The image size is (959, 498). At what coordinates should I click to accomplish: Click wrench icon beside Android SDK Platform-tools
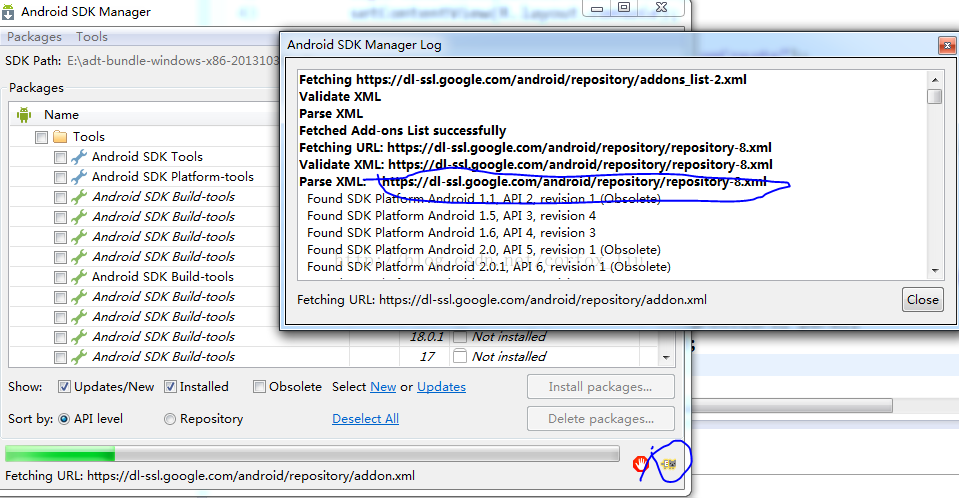[x=79, y=177]
